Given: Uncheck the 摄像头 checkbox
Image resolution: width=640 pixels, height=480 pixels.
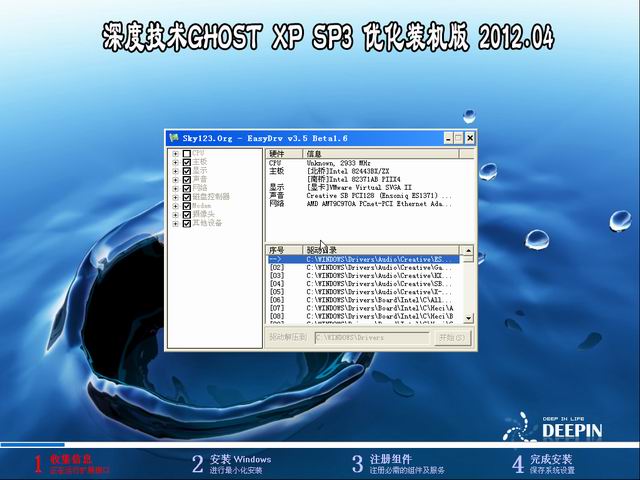Looking at the screenshot, I should pos(187,215).
